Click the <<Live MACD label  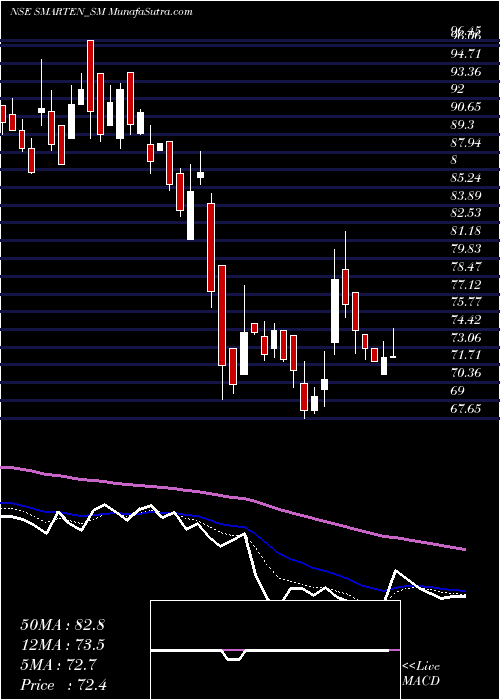pos(421,674)
